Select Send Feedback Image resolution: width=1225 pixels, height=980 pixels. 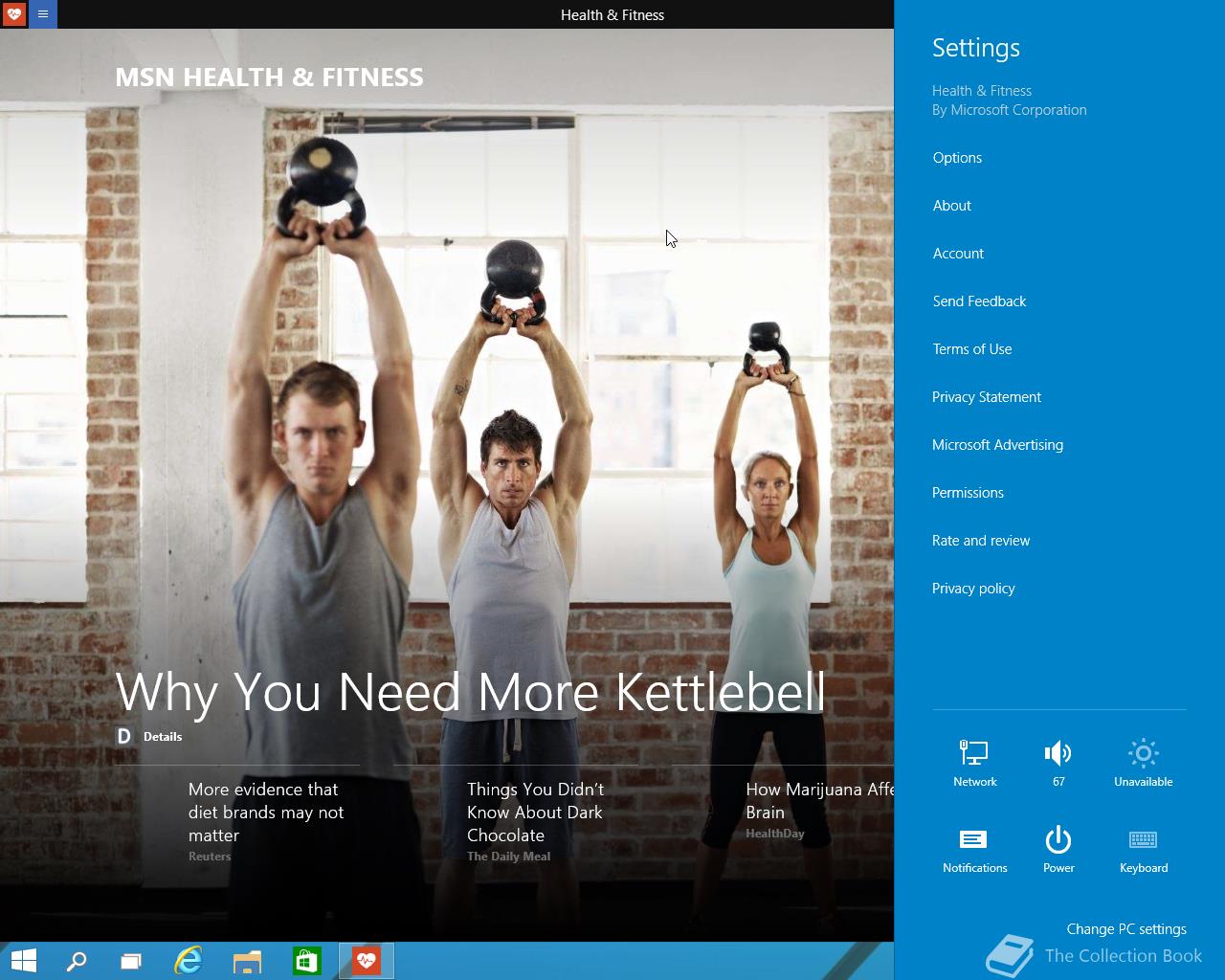pos(979,301)
